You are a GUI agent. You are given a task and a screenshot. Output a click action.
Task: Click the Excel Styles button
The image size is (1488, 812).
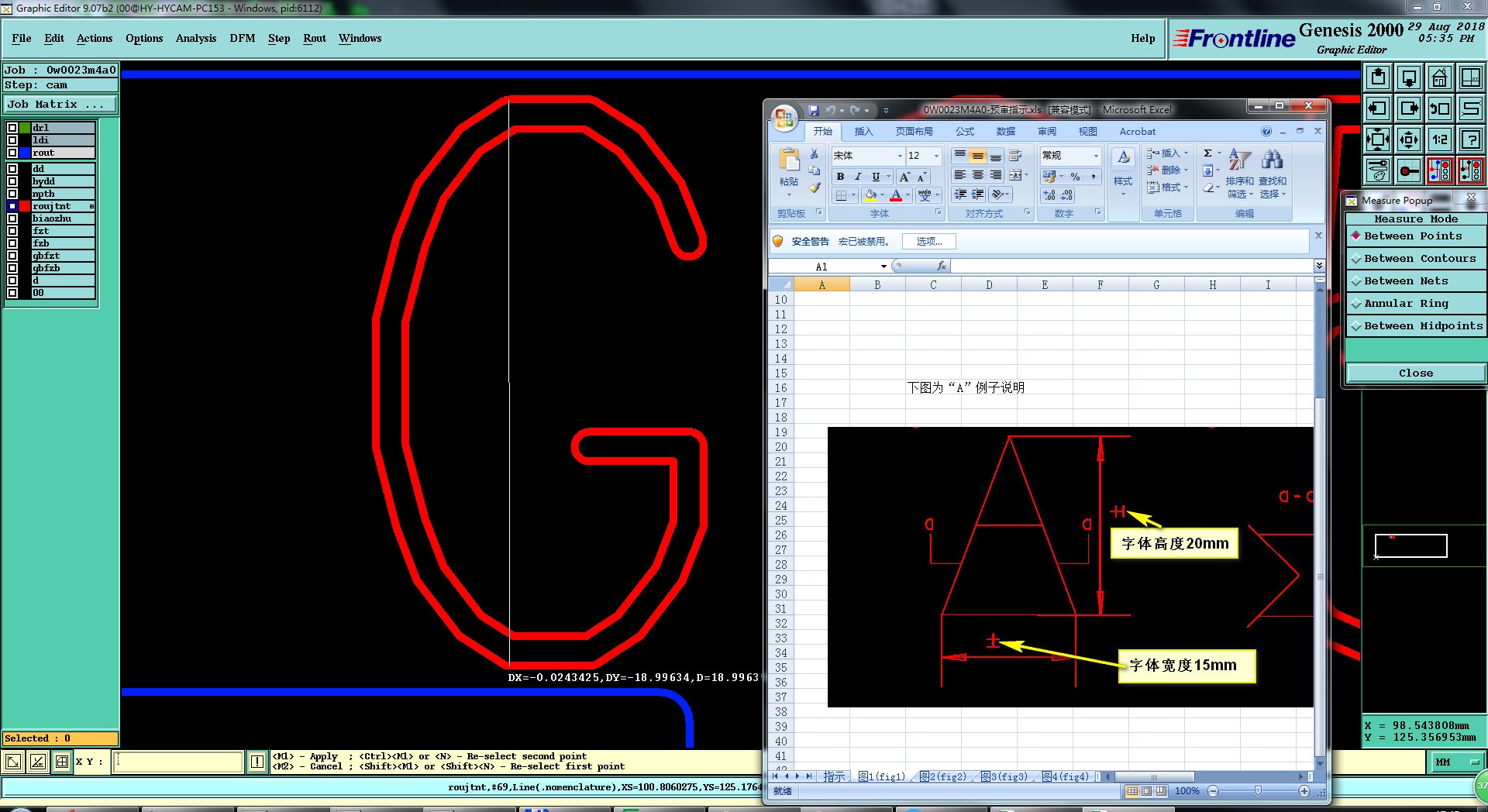click(1123, 173)
